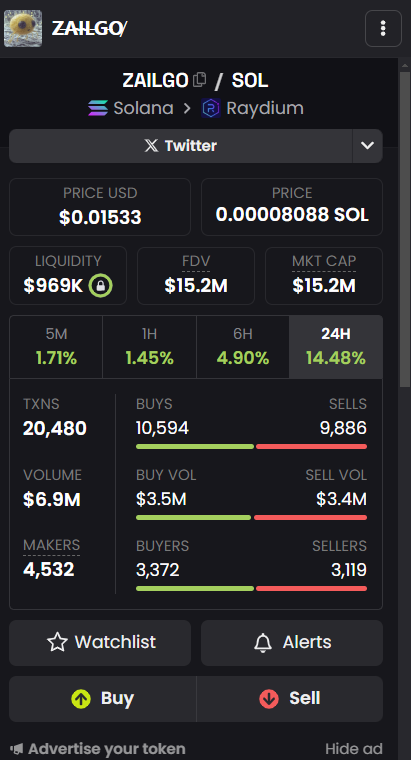This screenshot has height=760, width=411.
Task: Click the ZAILGO header title text
Action: (x=89, y=29)
